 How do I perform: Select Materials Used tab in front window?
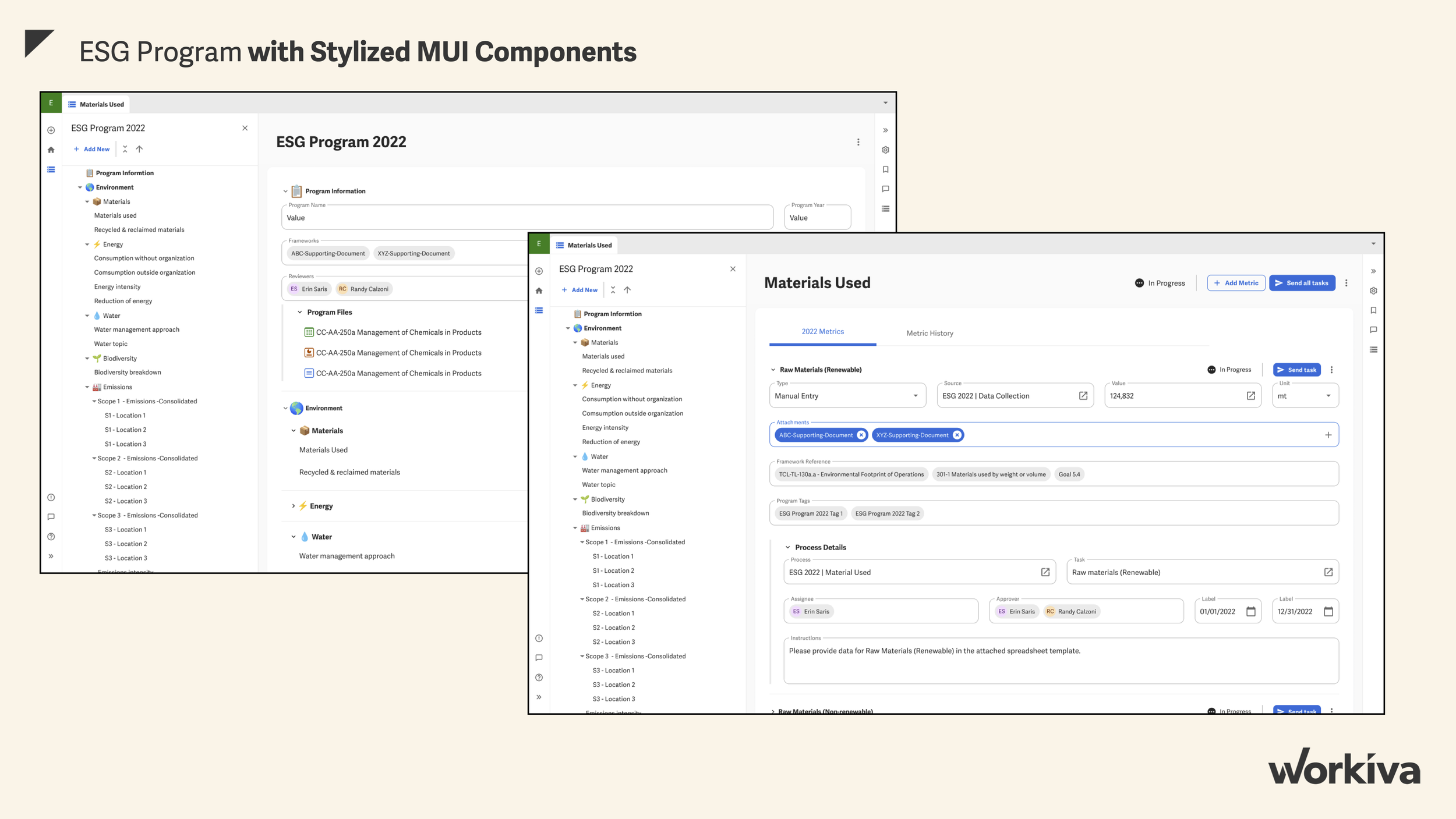[584, 245]
